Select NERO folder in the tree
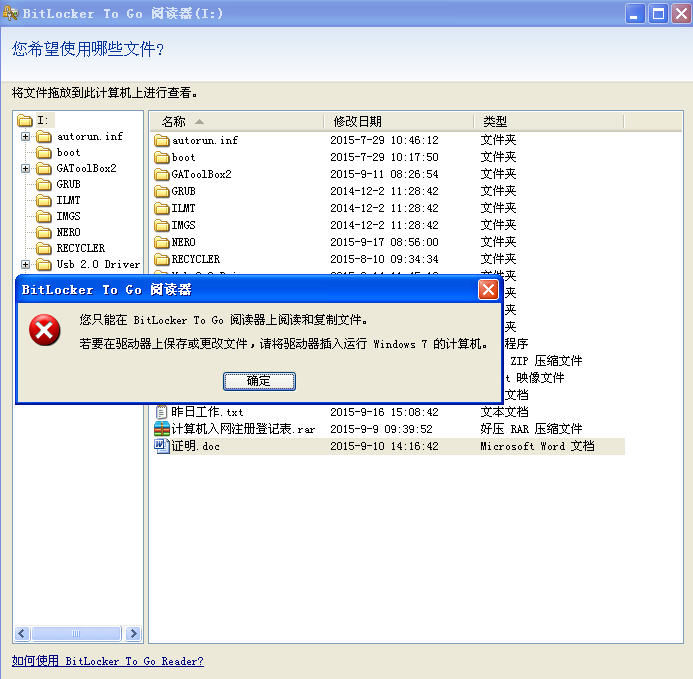 [x=69, y=232]
